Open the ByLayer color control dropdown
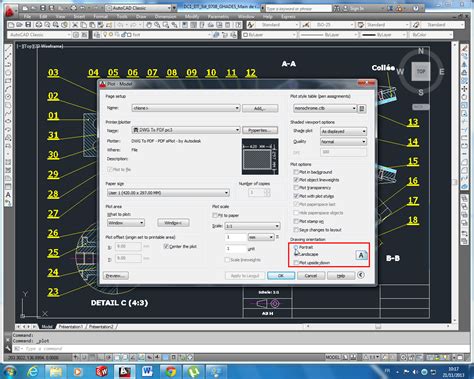The width and height of the screenshot is (474, 379). click(269, 35)
